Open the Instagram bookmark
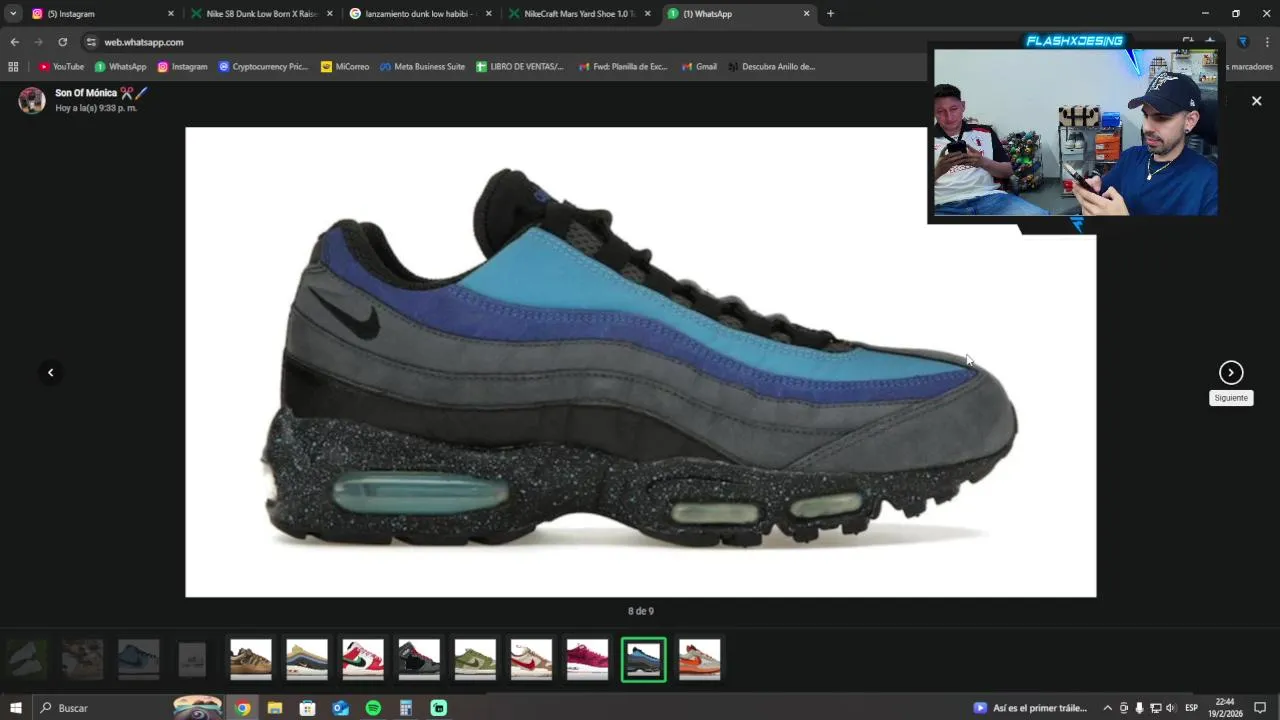The height and width of the screenshot is (720, 1280). [x=183, y=67]
